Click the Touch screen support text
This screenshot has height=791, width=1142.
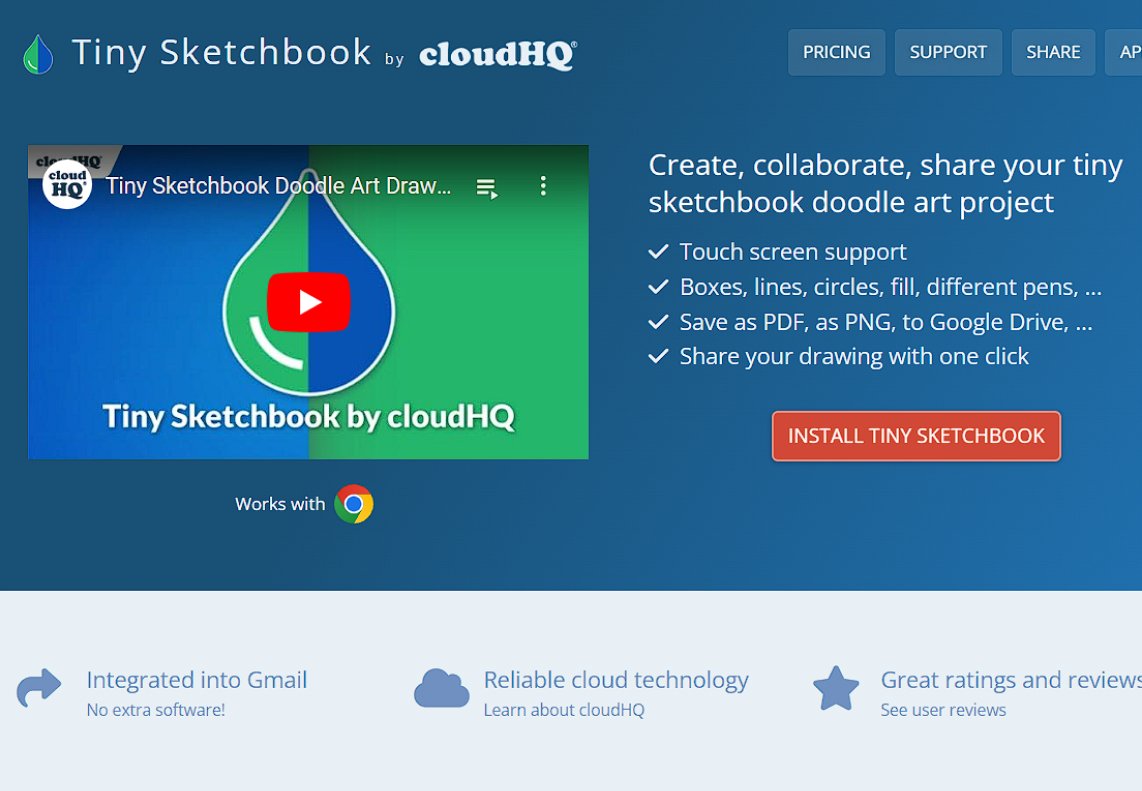coord(792,252)
